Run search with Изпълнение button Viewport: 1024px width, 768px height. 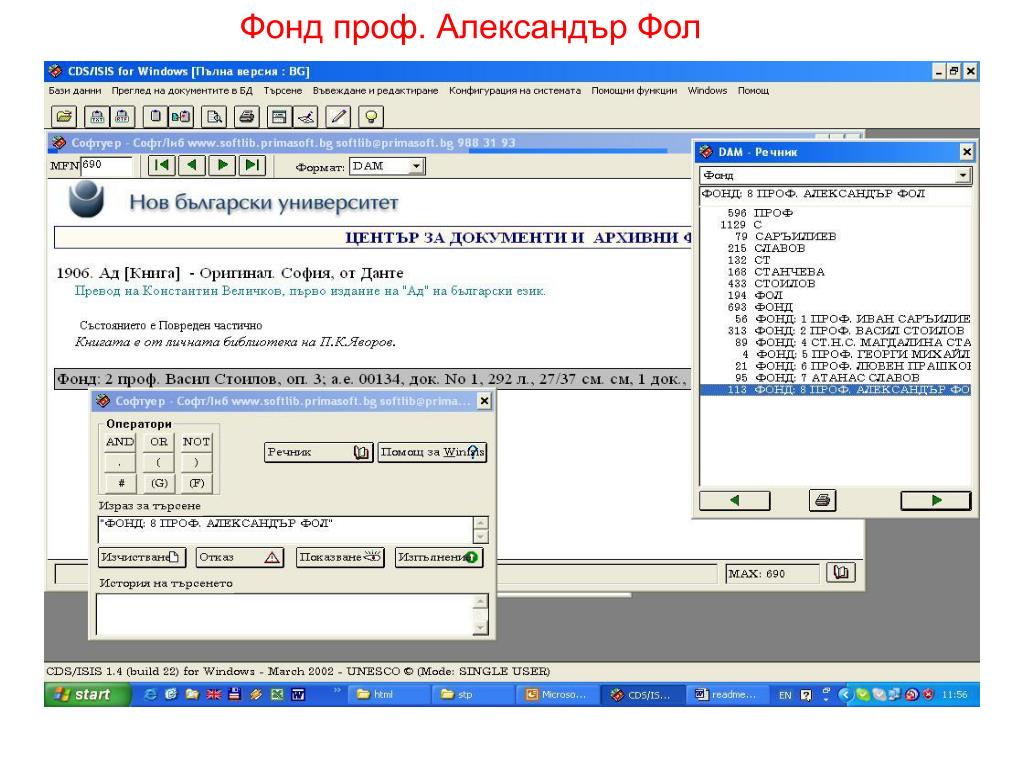click(x=439, y=557)
